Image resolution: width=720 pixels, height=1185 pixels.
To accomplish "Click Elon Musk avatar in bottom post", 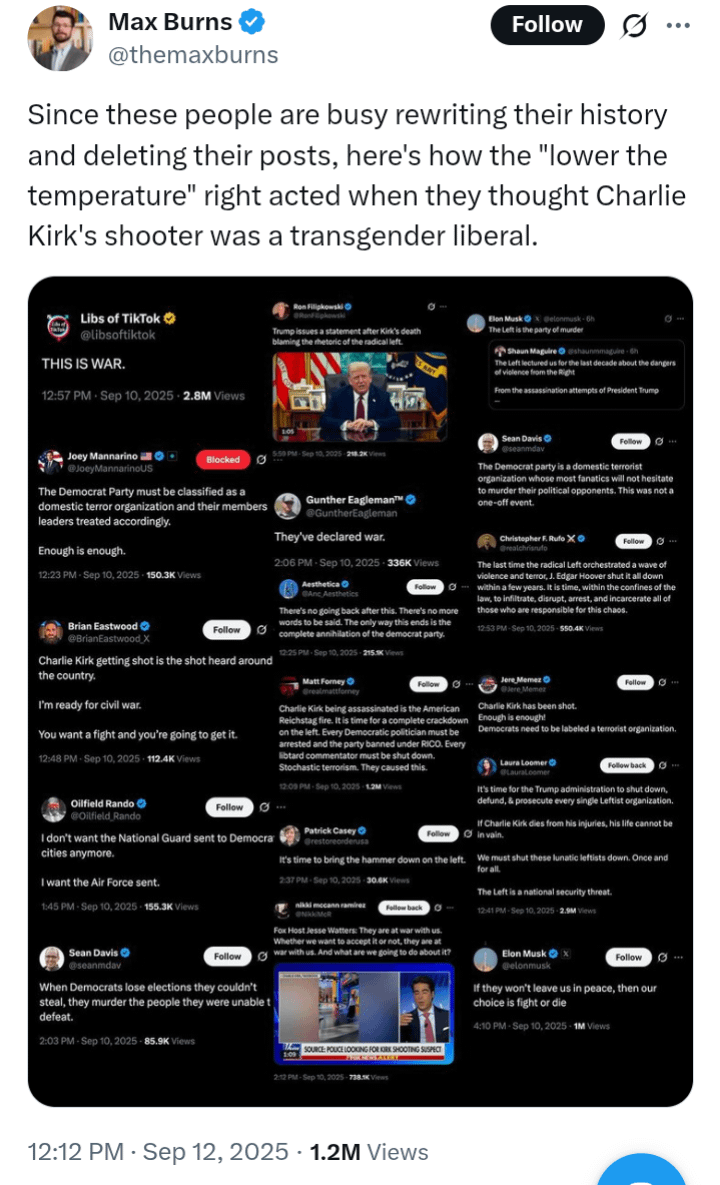I will pos(484,959).
